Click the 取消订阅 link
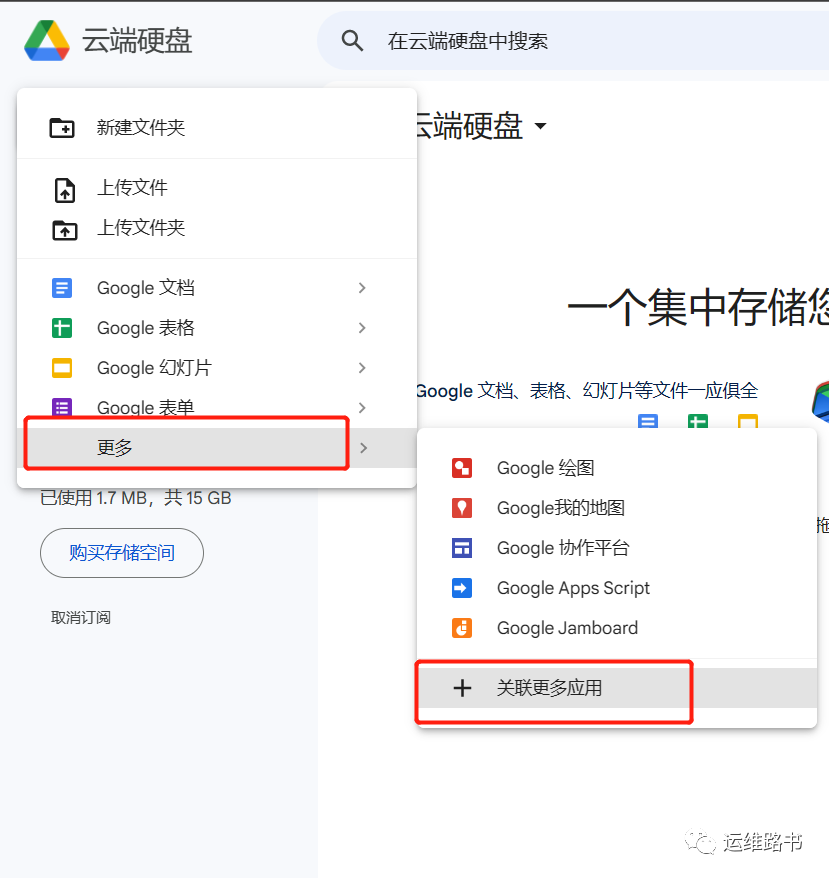This screenshot has height=878, width=829. [81, 618]
